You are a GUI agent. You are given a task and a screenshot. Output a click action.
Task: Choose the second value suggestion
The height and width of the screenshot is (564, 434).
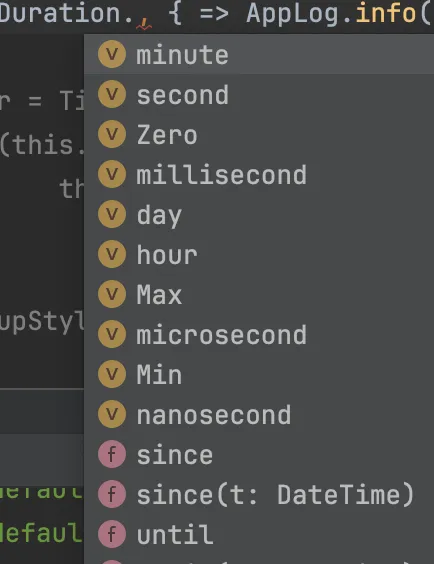[259, 95]
